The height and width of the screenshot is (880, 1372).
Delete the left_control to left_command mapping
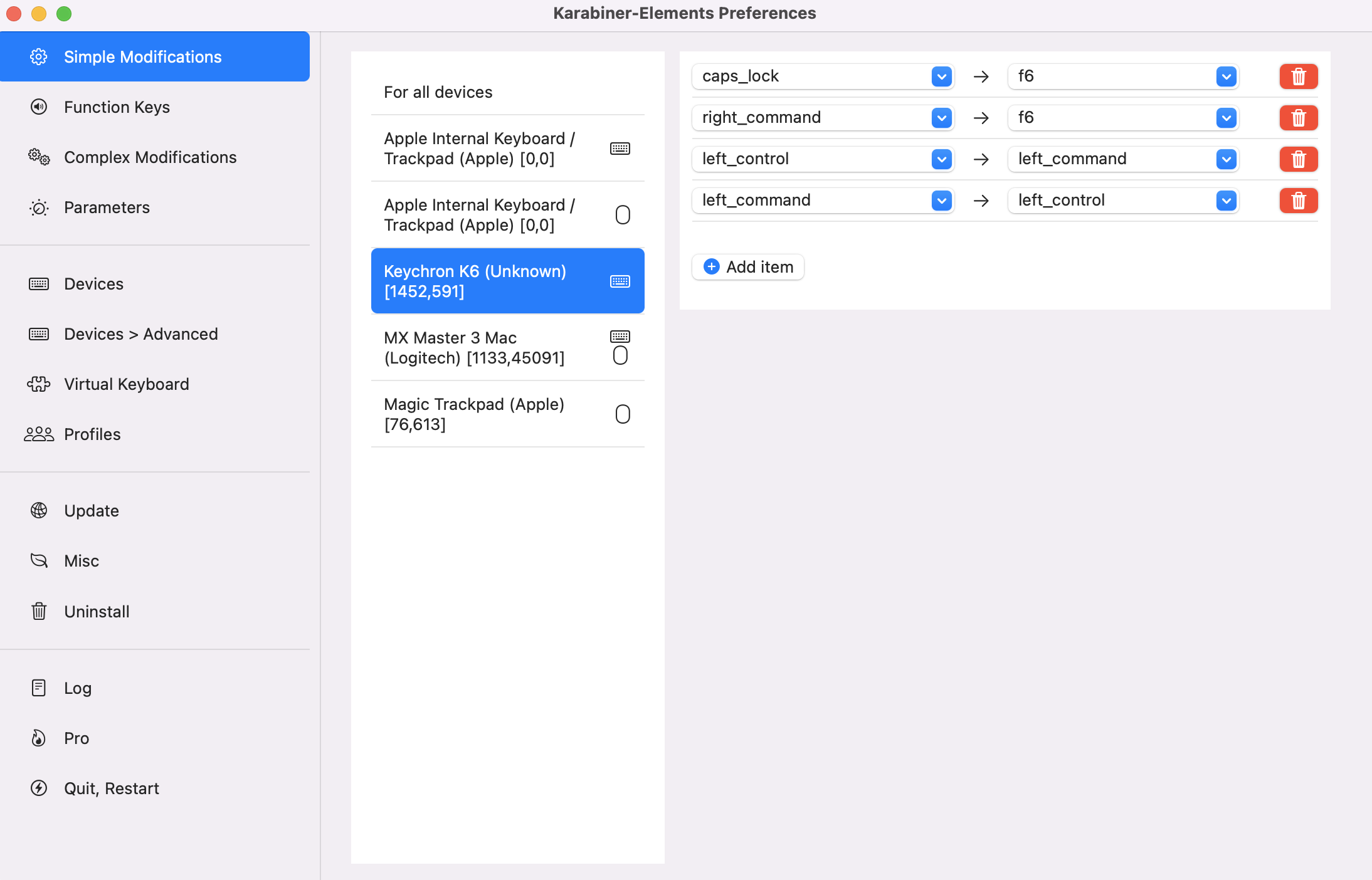tap(1298, 159)
